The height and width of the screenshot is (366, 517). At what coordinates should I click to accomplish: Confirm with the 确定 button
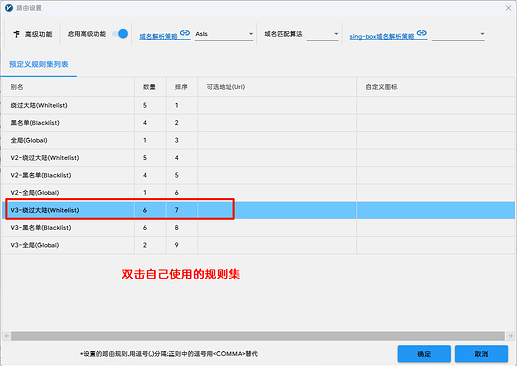[x=424, y=354]
